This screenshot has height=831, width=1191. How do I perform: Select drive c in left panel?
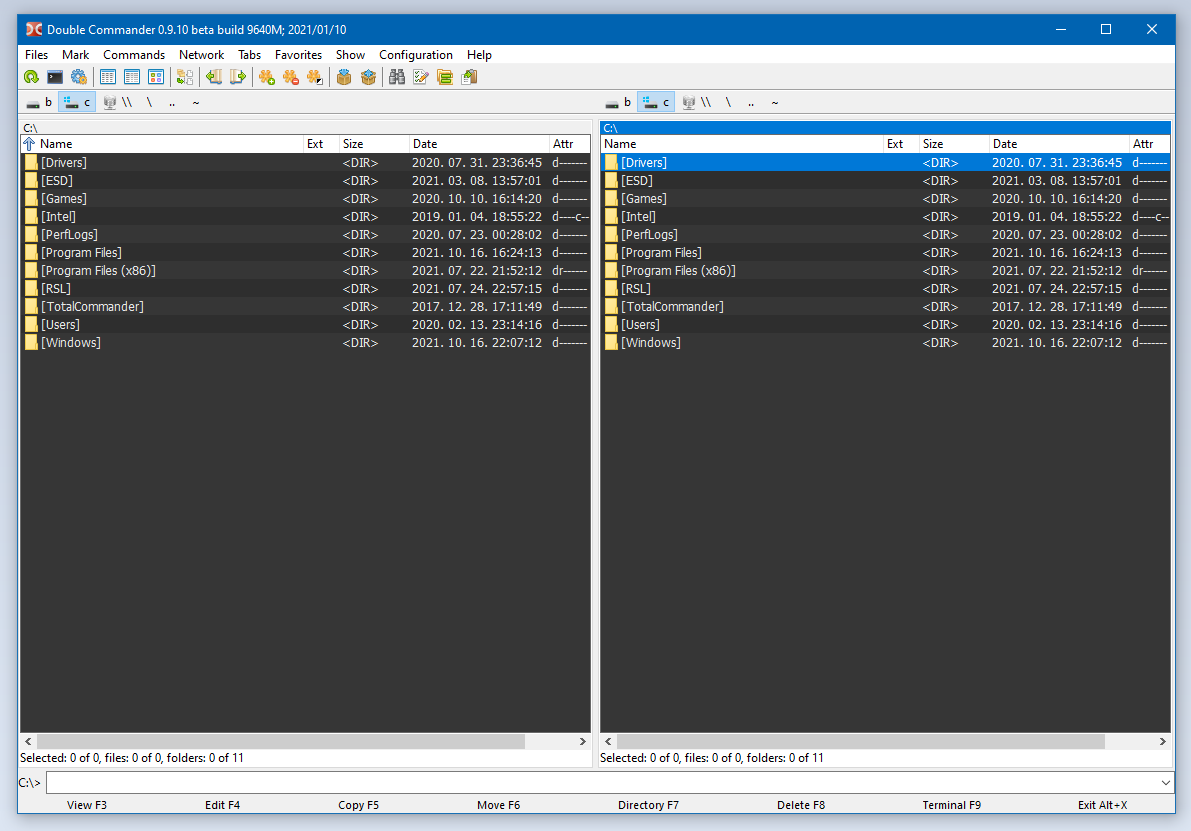pyautogui.click(x=77, y=103)
